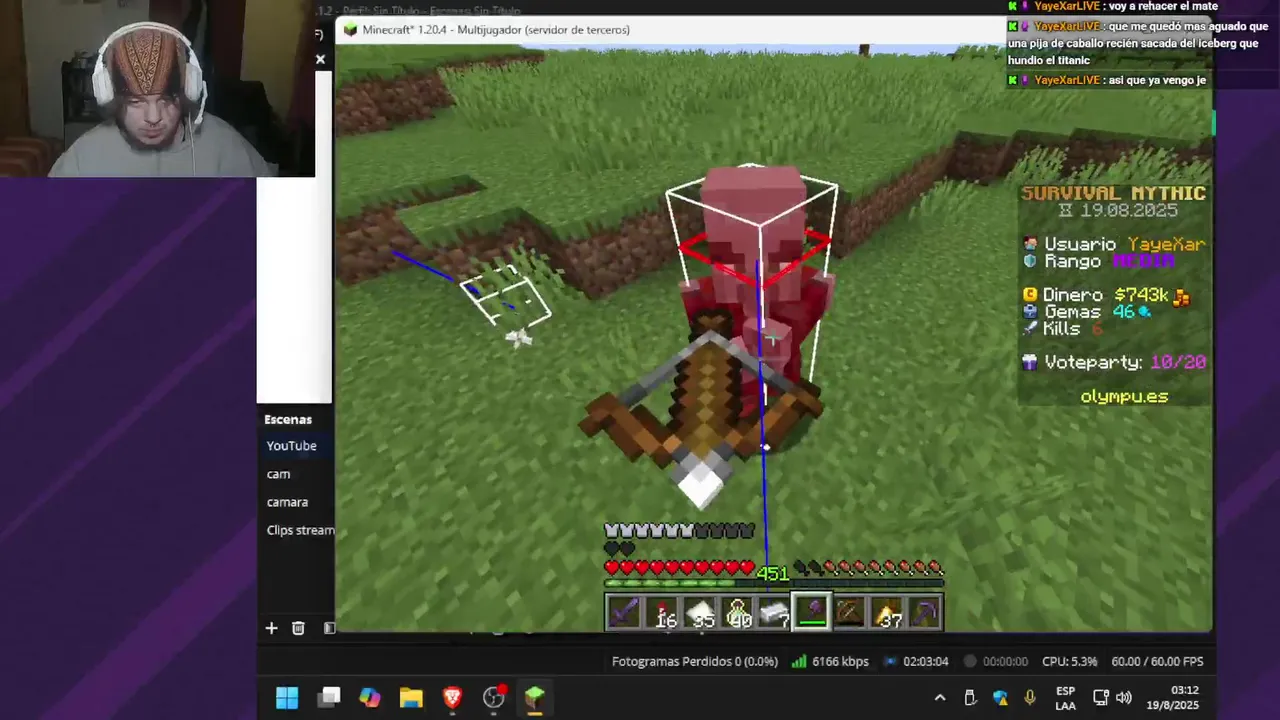Click the red hearts health bar
The width and height of the screenshot is (1280, 720).
(x=679, y=568)
